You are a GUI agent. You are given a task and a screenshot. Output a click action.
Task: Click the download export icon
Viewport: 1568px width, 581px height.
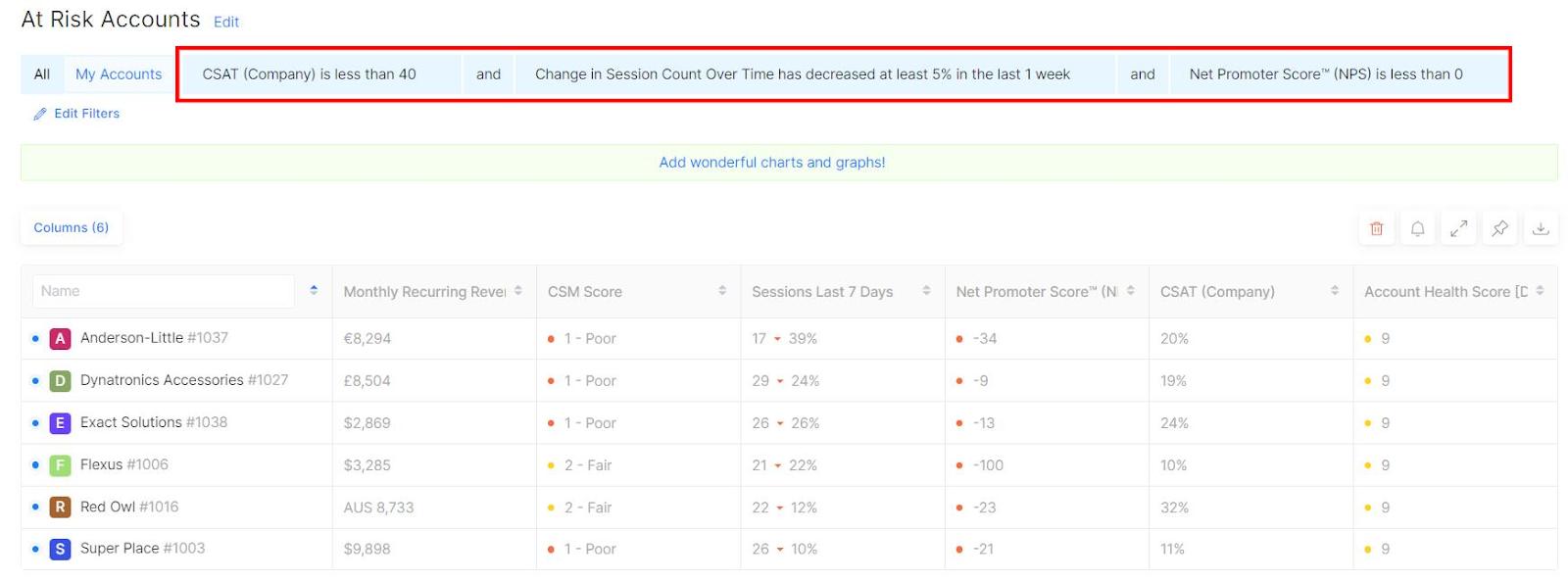pyautogui.click(x=1541, y=228)
